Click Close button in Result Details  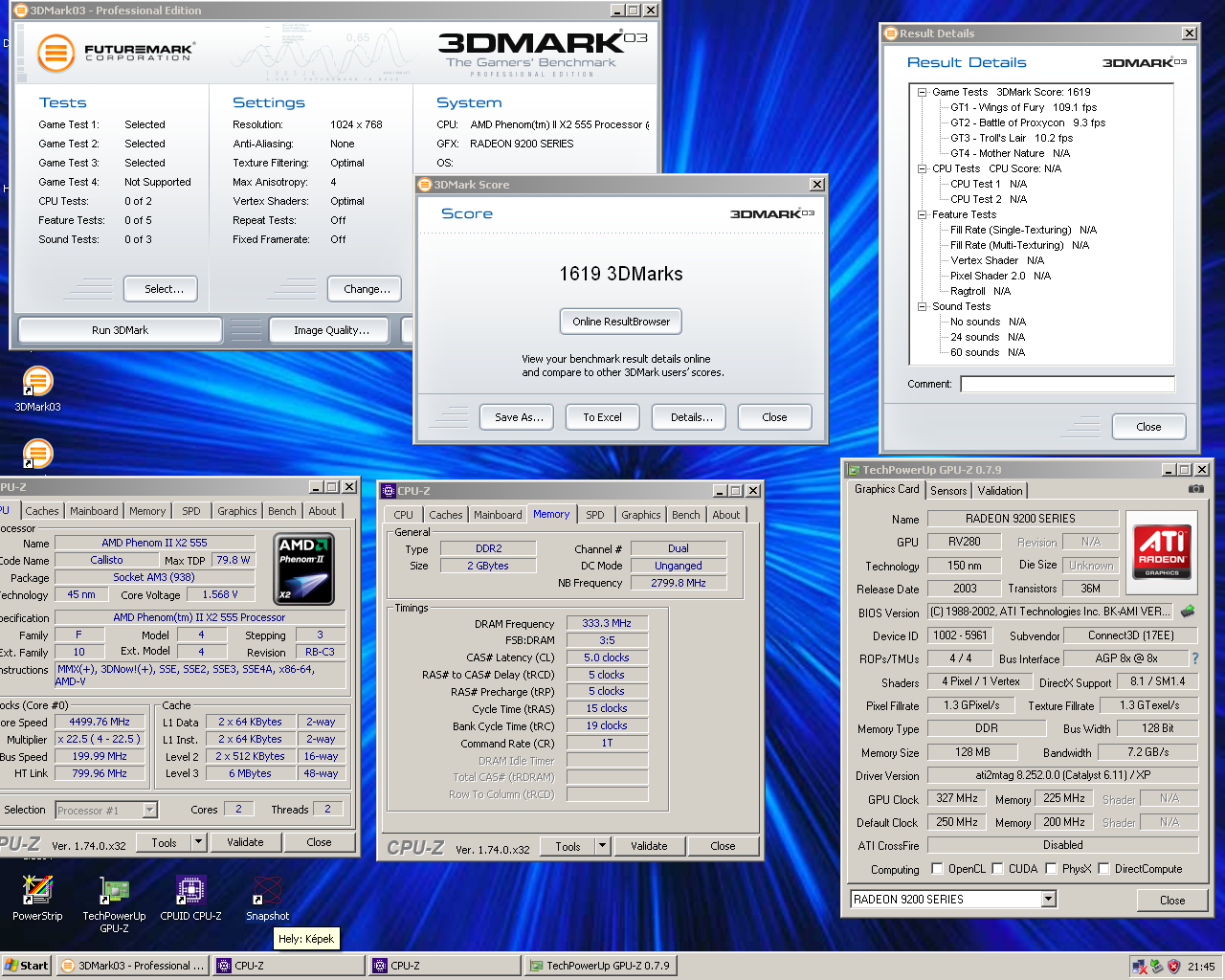click(x=1148, y=427)
